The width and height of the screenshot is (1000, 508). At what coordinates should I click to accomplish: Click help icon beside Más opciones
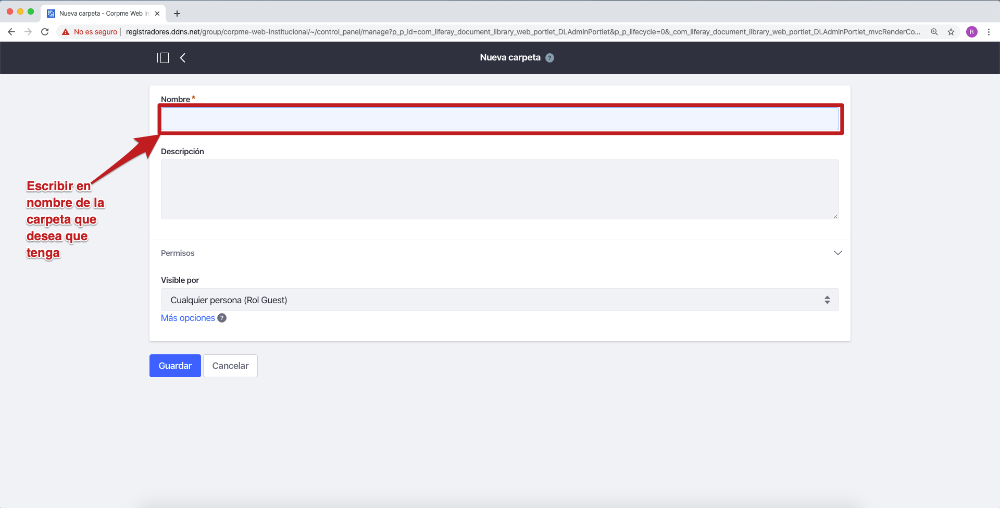(222, 318)
